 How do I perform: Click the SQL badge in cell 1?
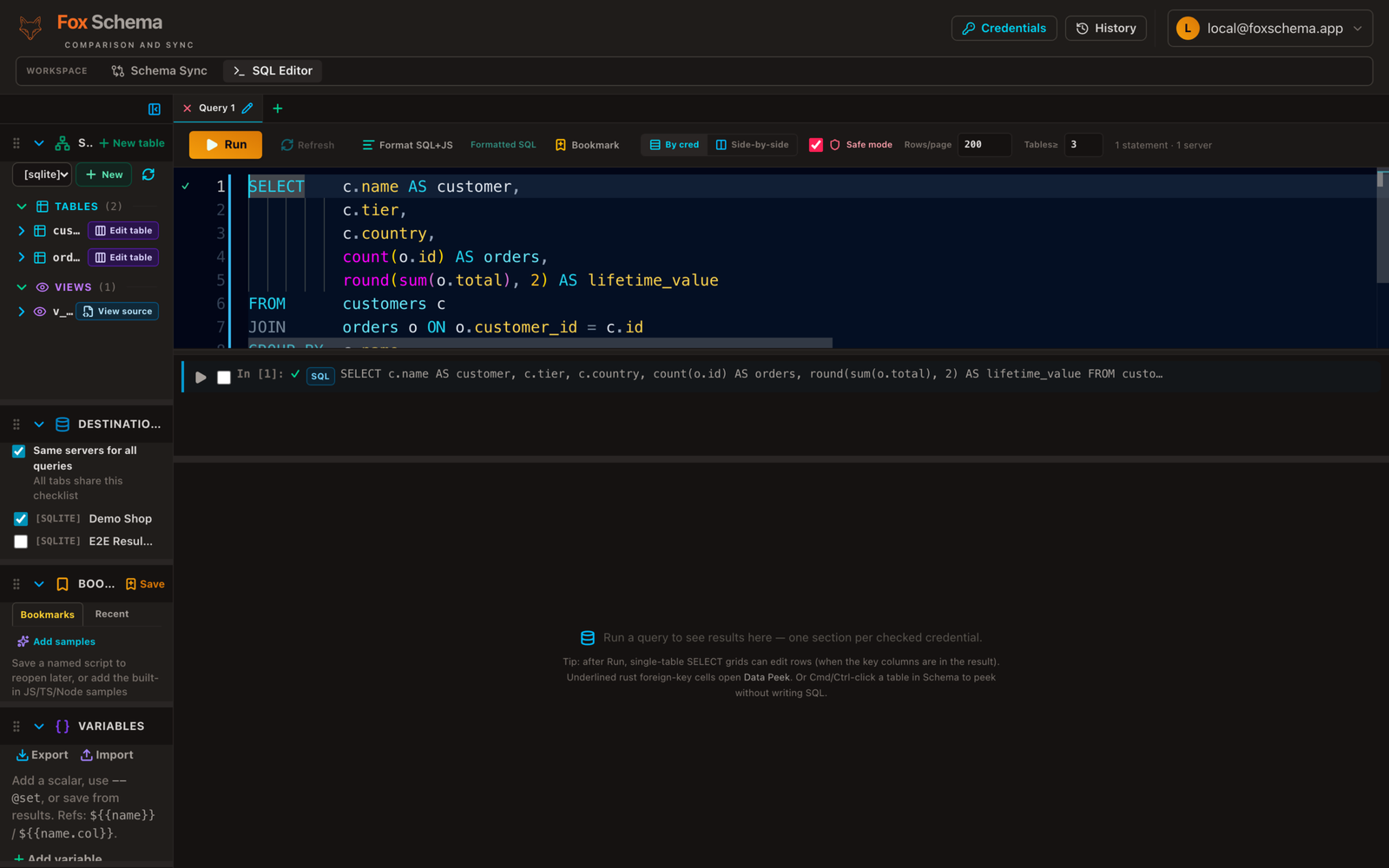click(x=320, y=376)
